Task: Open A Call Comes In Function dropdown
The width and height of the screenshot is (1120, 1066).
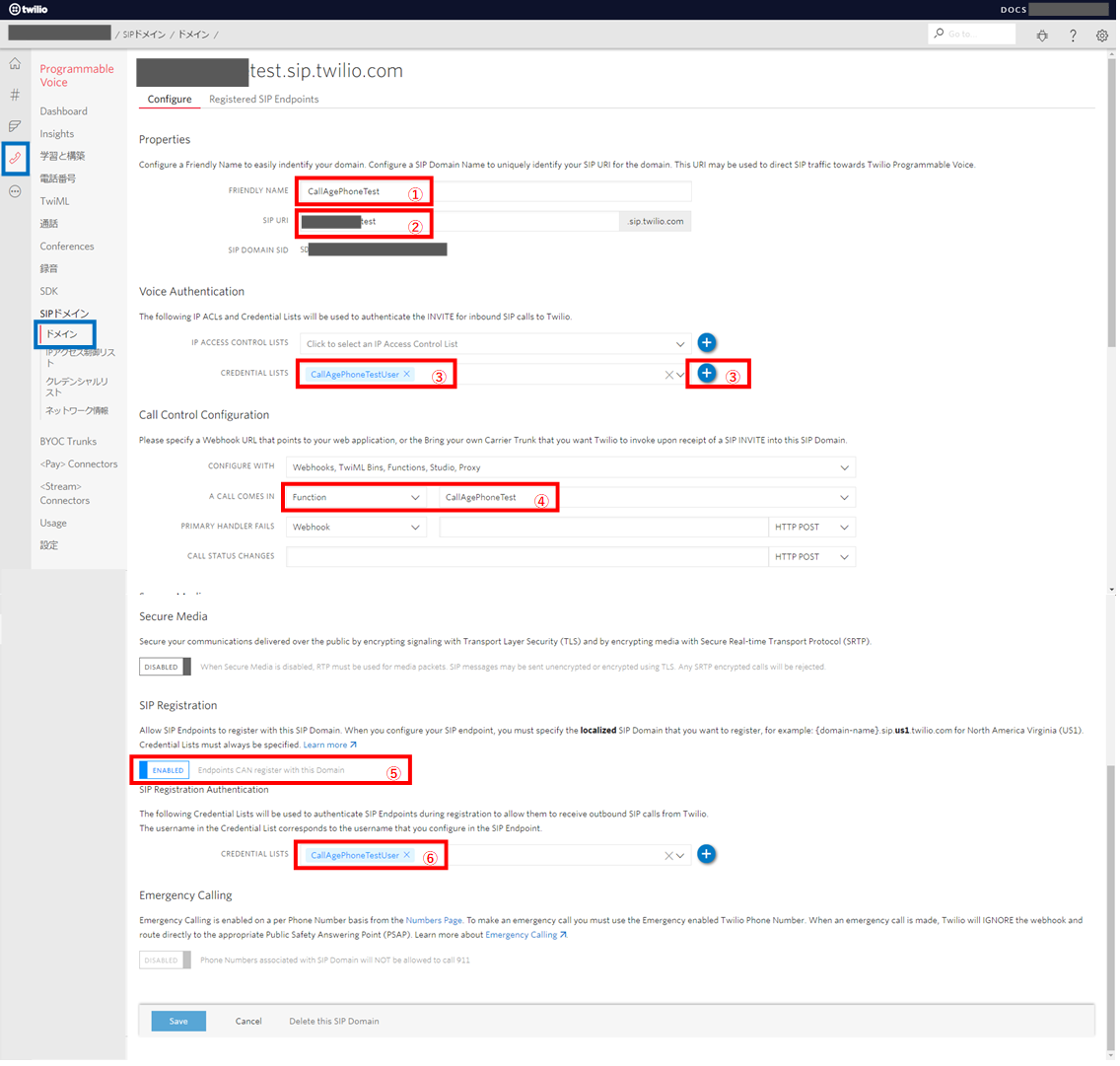Action: pyautogui.click(x=357, y=498)
